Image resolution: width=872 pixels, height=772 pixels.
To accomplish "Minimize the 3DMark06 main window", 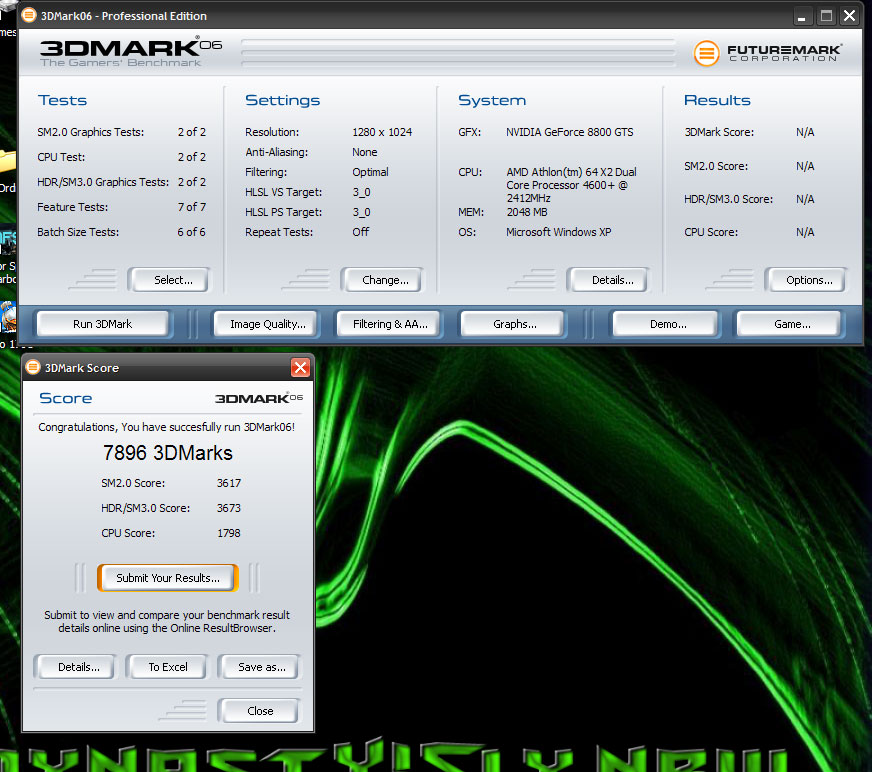I will coord(801,16).
